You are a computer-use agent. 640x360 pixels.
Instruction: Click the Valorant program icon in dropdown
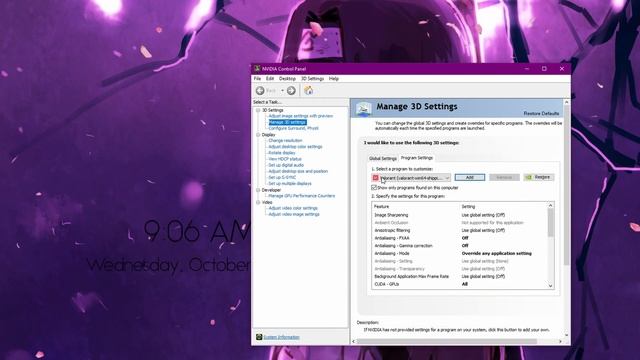[376, 178]
